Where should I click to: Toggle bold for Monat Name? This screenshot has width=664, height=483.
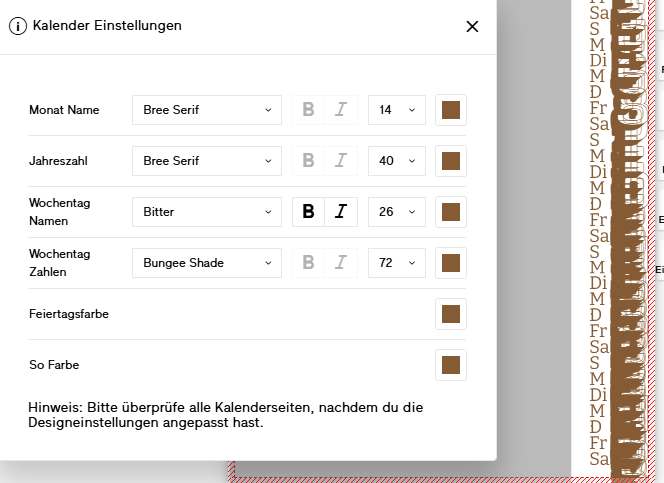coord(308,110)
